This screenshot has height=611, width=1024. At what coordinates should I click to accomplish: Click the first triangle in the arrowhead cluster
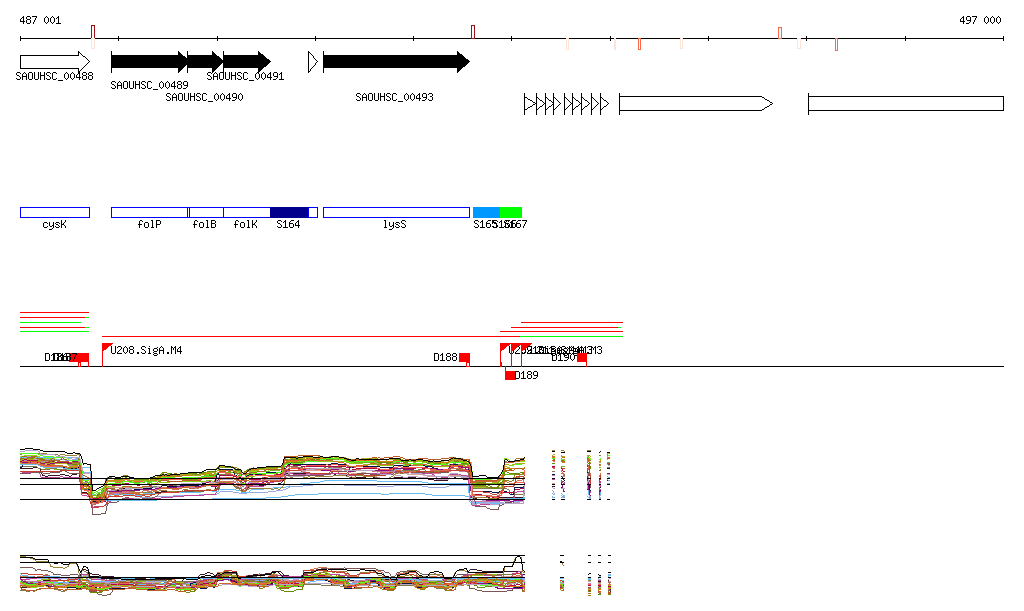[529, 103]
